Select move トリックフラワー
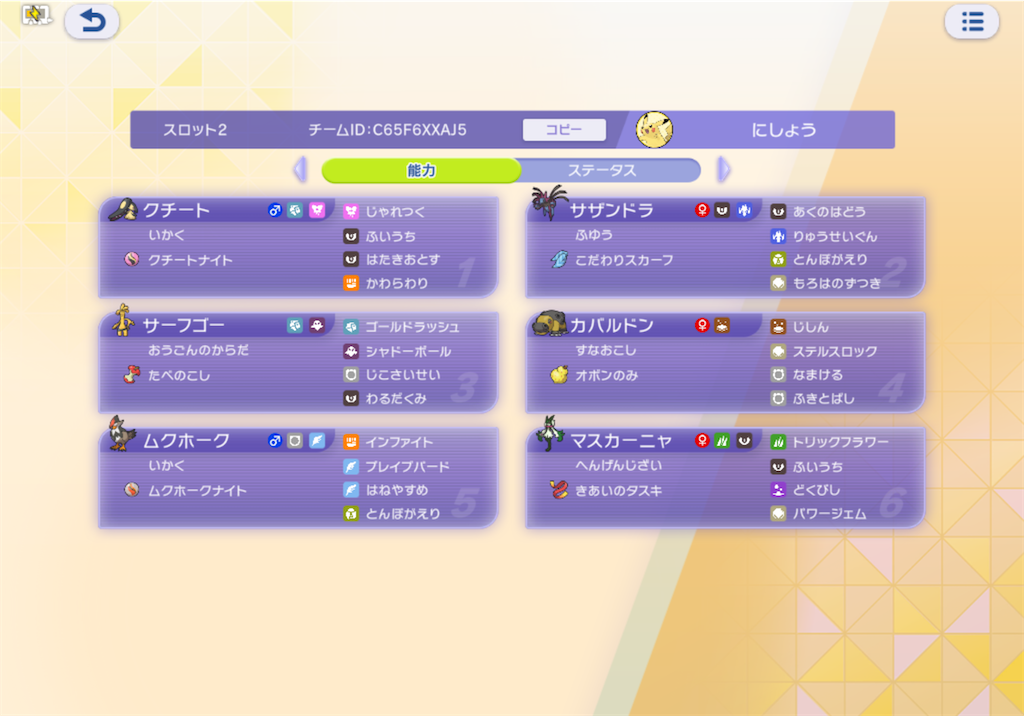1024x716 pixels. (x=840, y=442)
